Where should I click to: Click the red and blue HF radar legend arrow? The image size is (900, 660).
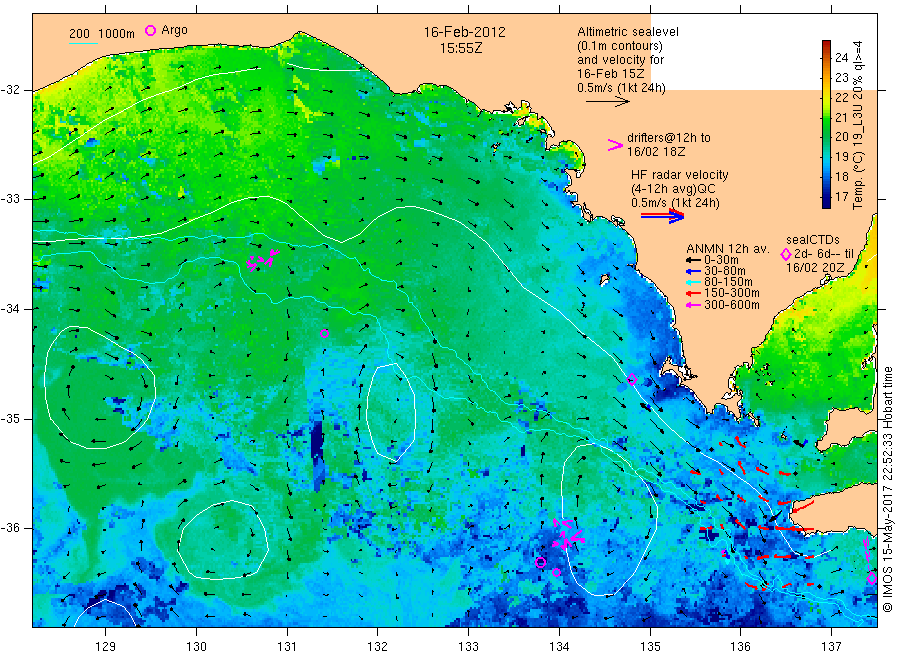pyautogui.click(x=662, y=216)
